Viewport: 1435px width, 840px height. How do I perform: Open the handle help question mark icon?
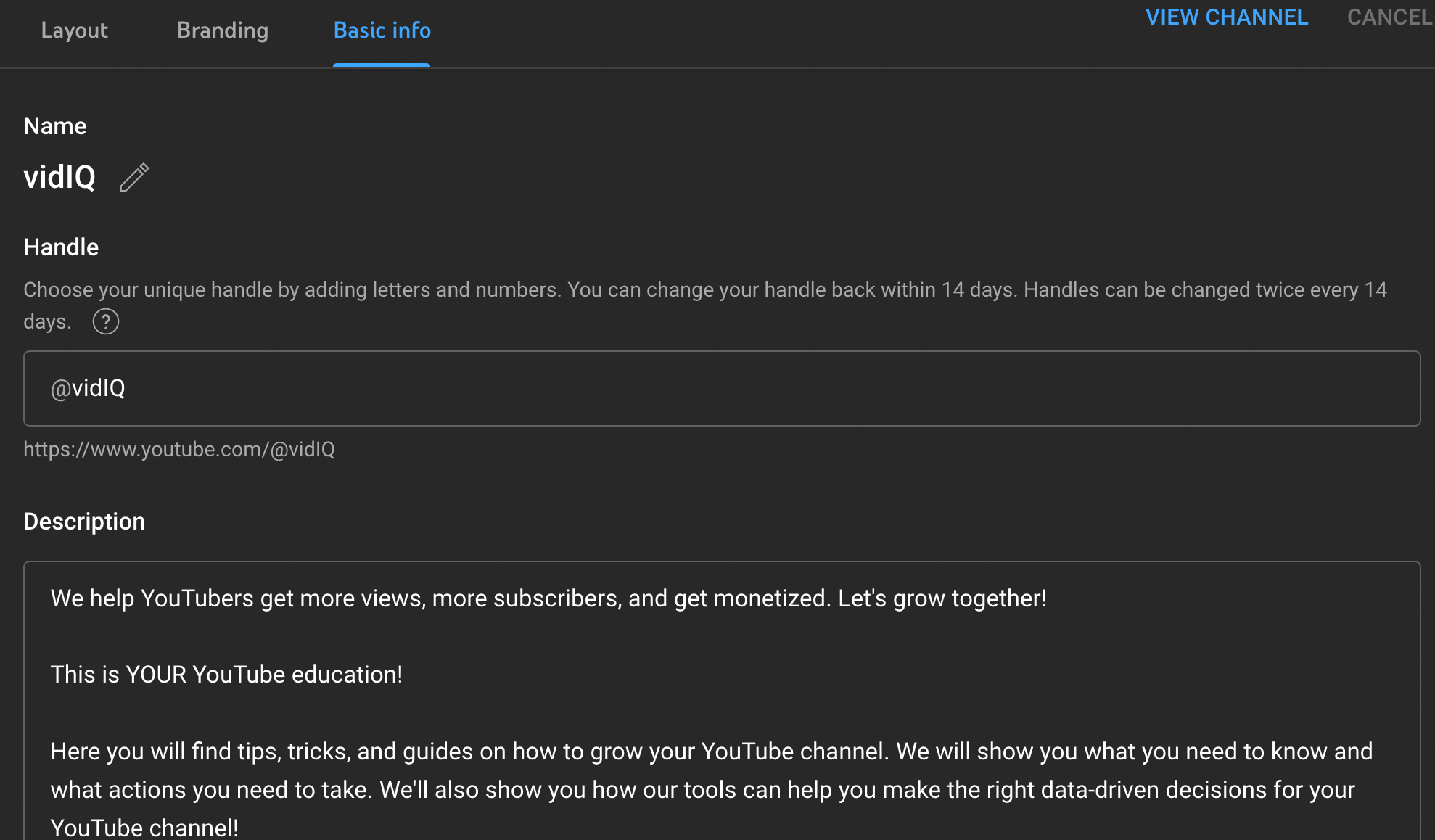pos(106,321)
